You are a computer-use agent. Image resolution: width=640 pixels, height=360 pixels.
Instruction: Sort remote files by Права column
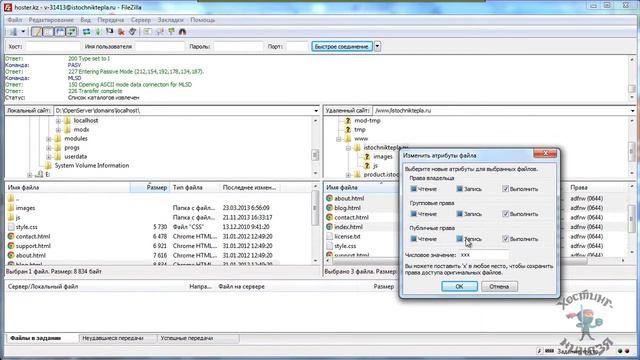point(598,187)
